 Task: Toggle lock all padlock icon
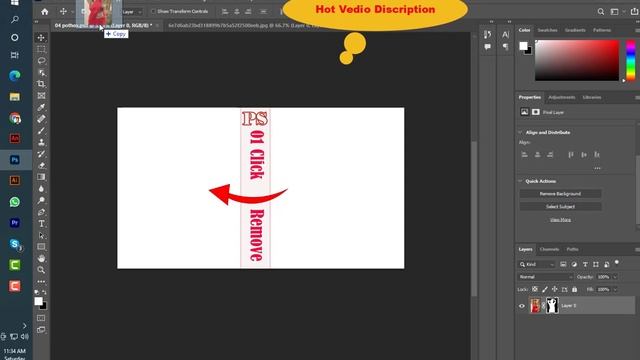(575, 289)
